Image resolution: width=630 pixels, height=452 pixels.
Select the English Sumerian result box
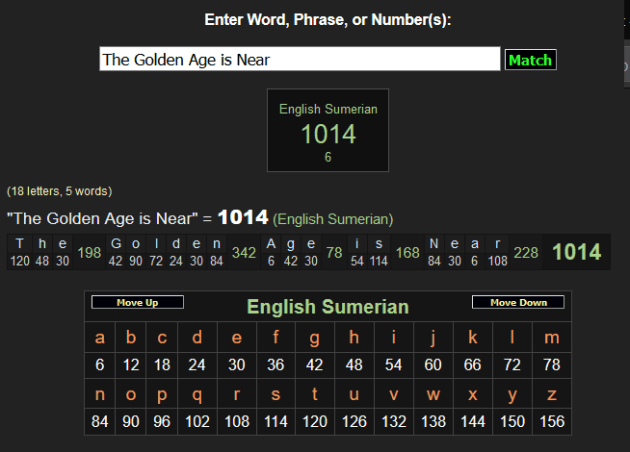(x=327, y=130)
